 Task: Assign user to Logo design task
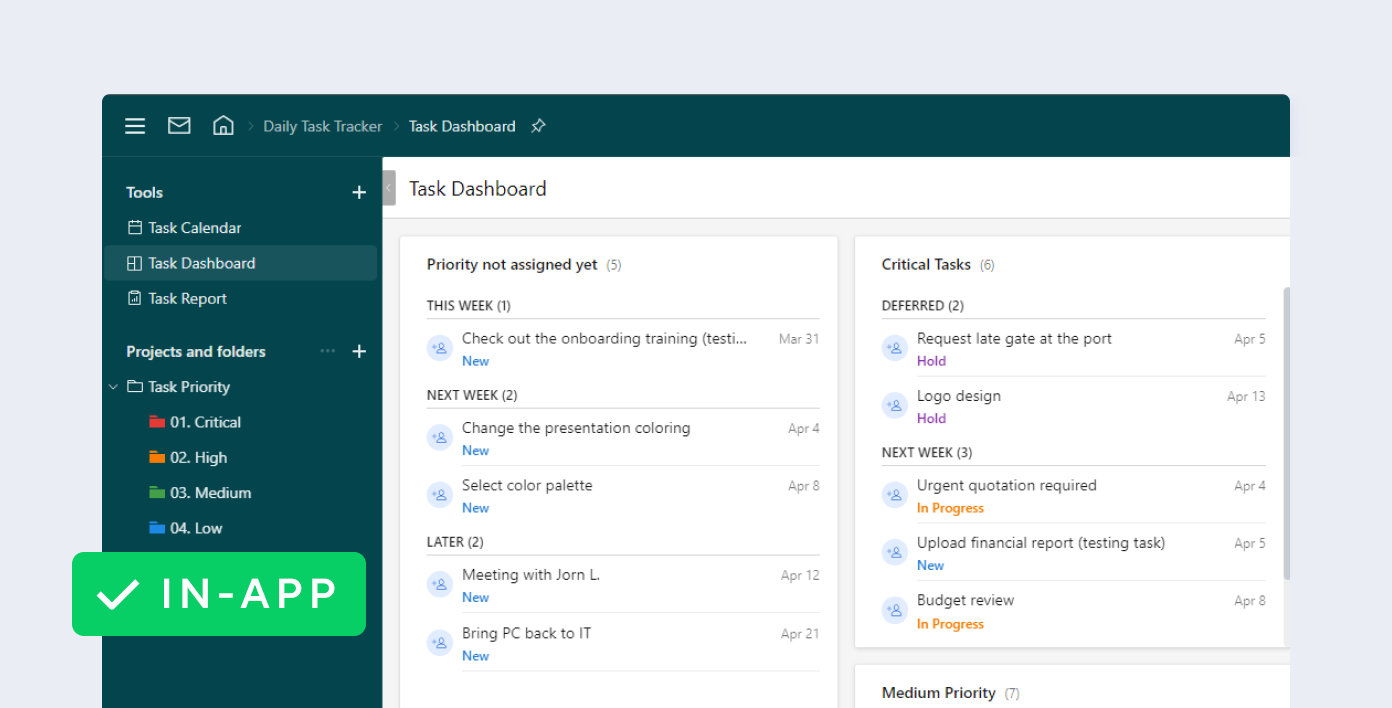pos(894,406)
